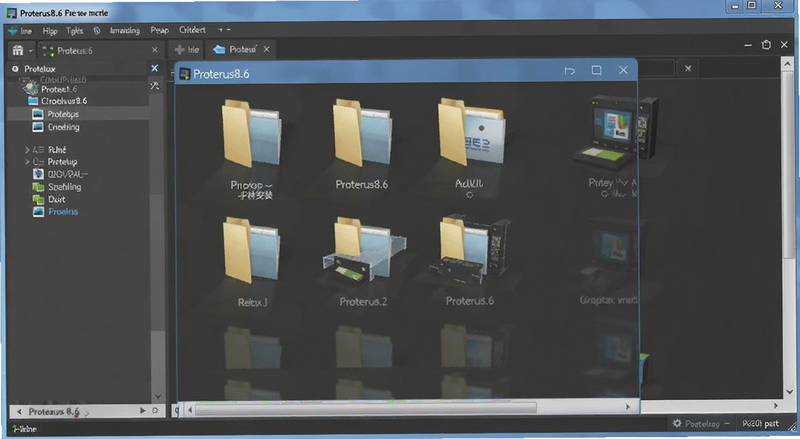This screenshot has width=800, height=439.
Task: Open the Proterus.2 folder with tray device
Action: click(363, 250)
